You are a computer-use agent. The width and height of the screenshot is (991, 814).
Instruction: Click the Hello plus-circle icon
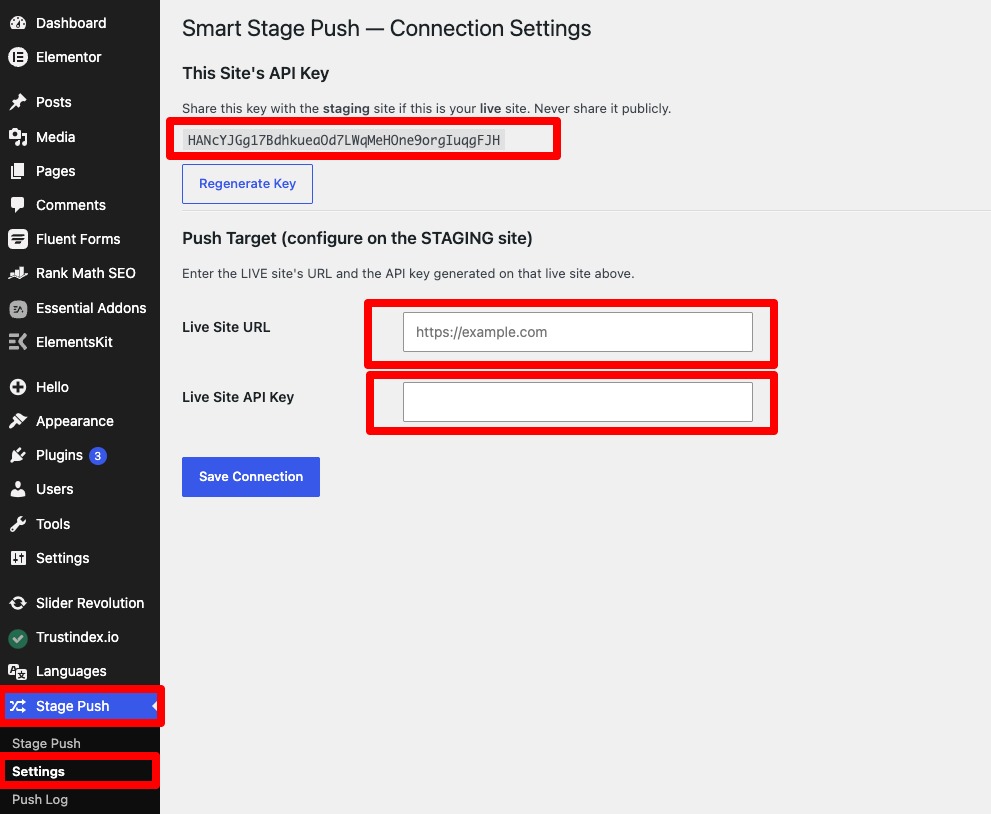pyautogui.click(x=18, y=387)
